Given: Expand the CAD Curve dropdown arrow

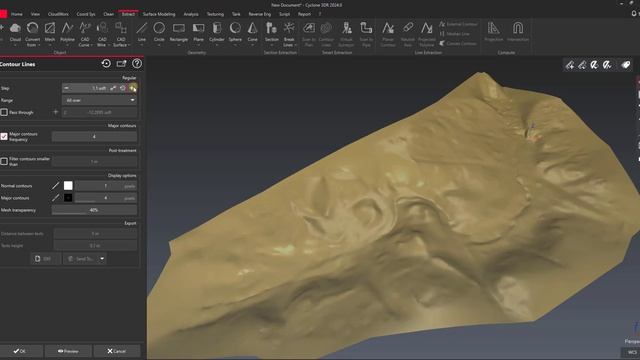Looking at the screenshot, I should point(91,45).
